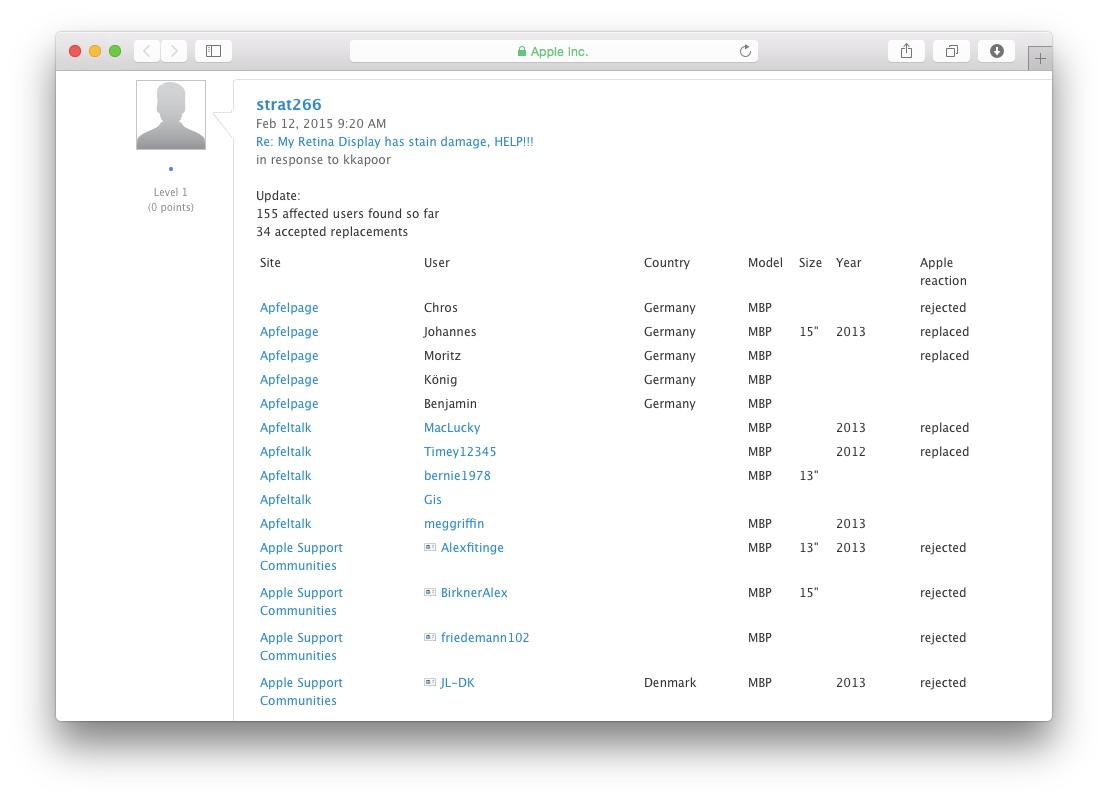Image resolution: width=1108 pixels, height=801 pixels.
Task: Click the user card icon beside Alexfitinge
Action: (x=430, y=547)
